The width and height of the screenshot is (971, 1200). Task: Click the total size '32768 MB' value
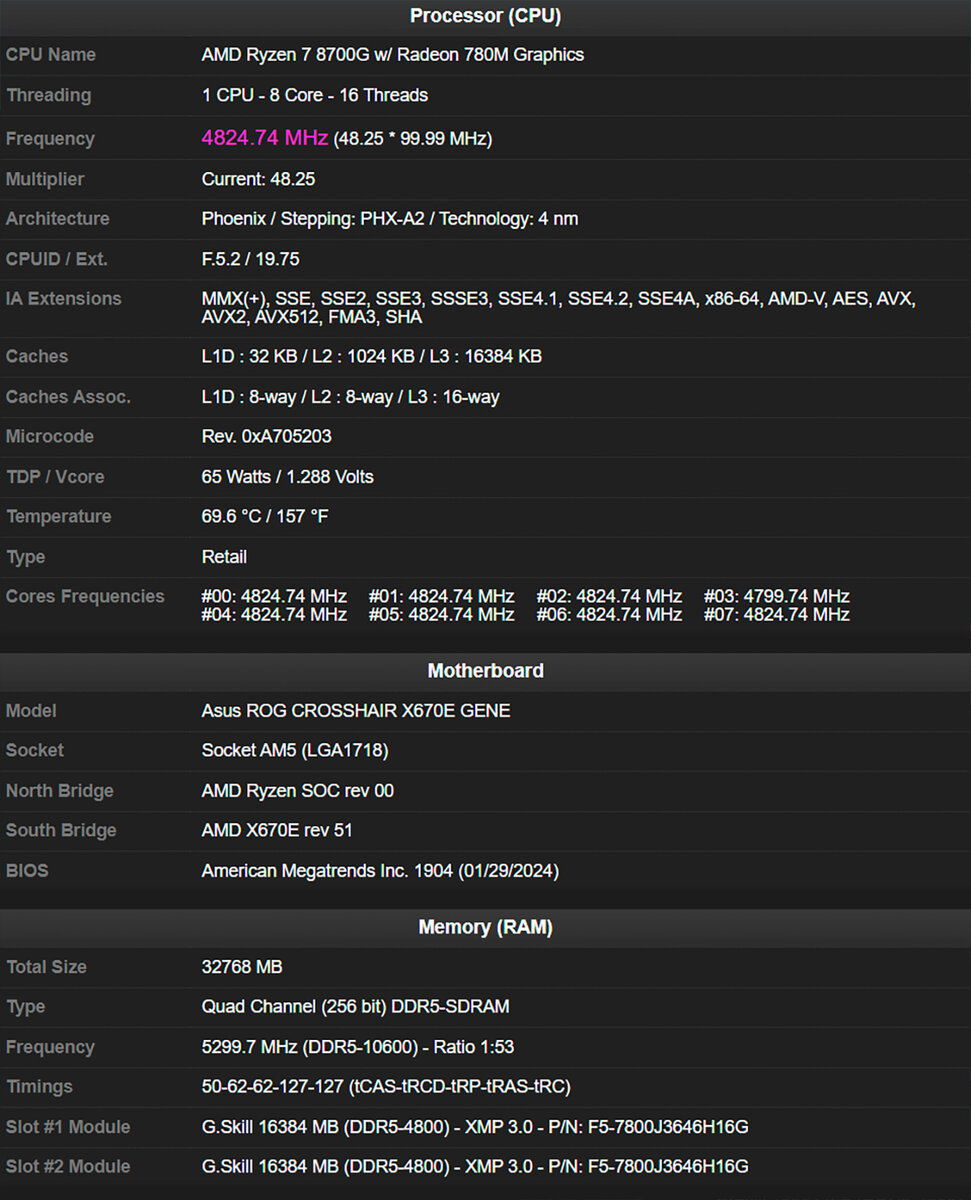242,967
